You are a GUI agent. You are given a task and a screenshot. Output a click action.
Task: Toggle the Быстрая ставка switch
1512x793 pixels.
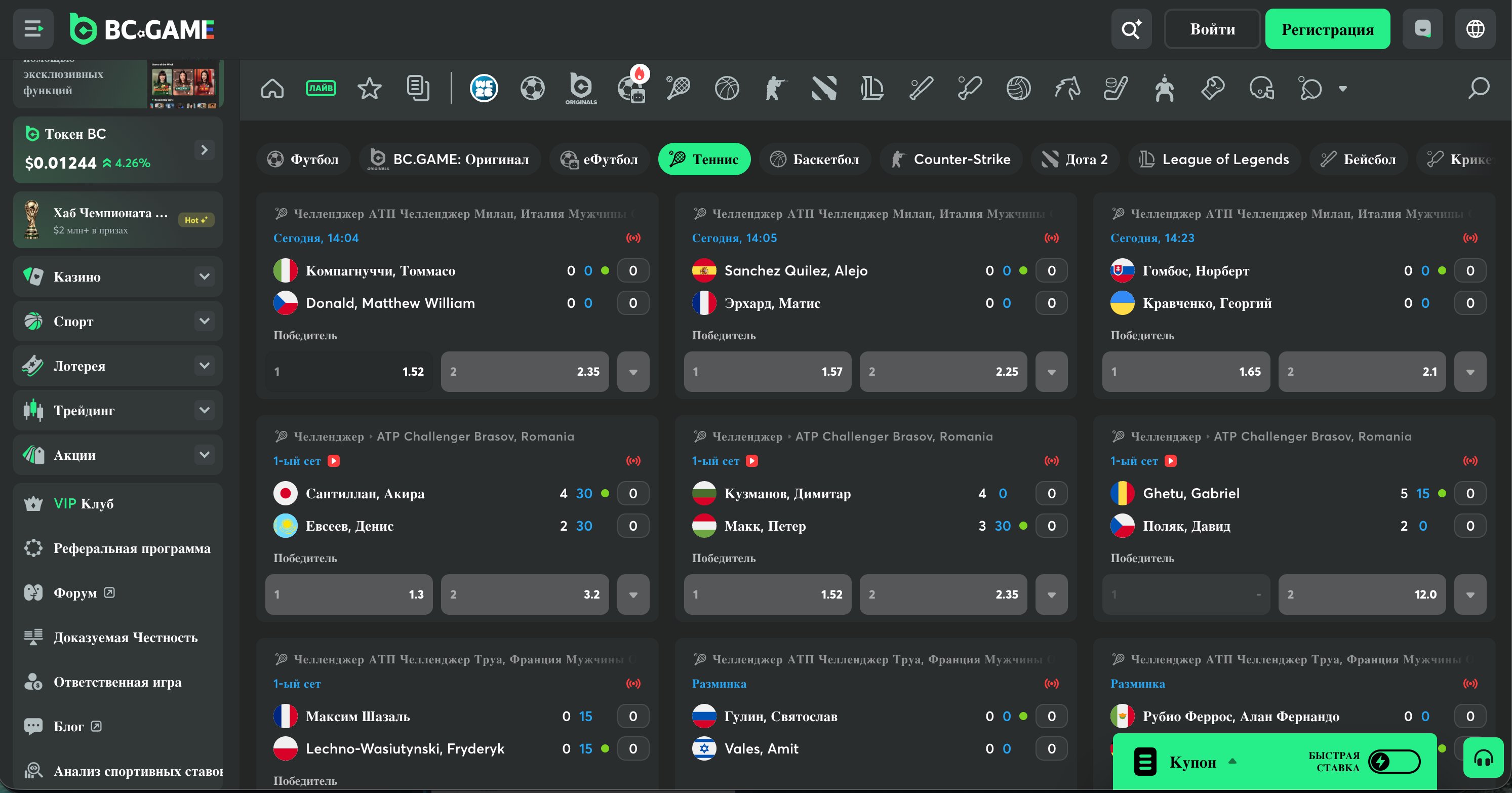[1394, 761]
